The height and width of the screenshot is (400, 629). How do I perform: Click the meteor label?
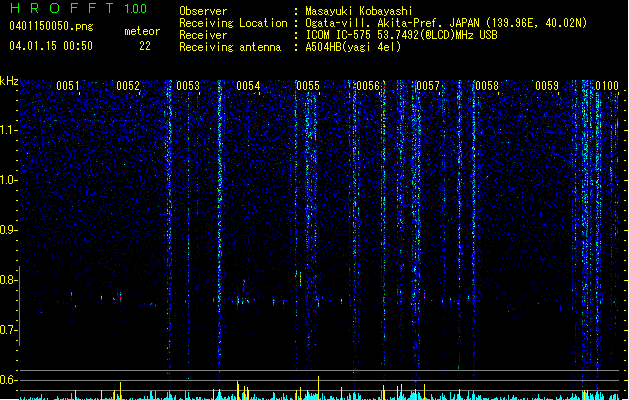pos(142,31)
